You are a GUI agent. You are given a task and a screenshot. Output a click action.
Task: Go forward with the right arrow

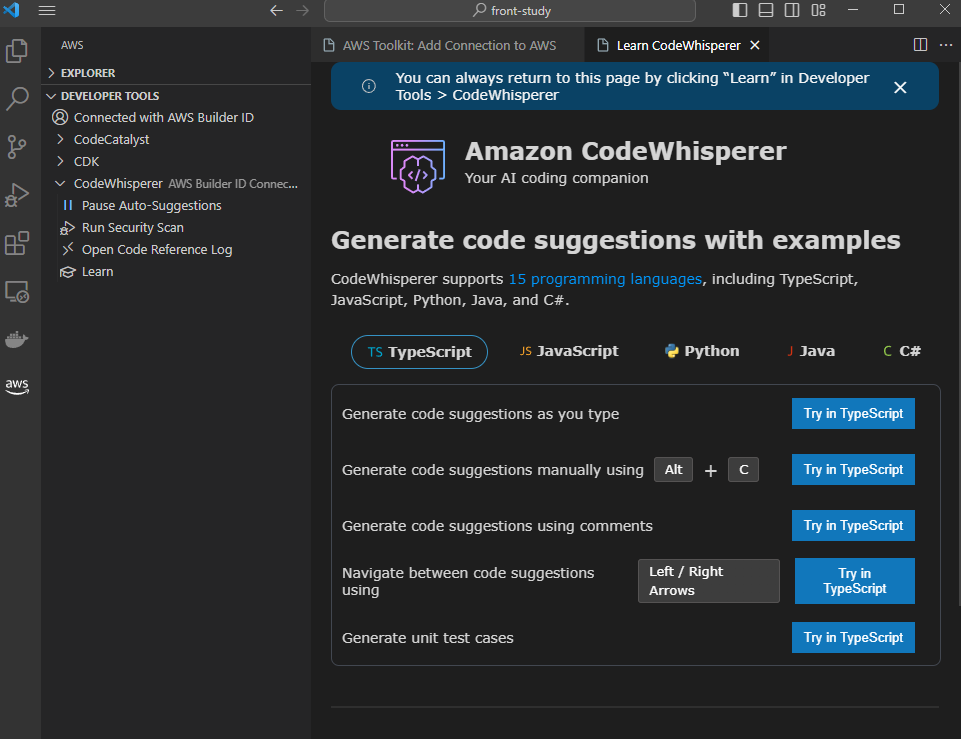(x=303, y=10)
